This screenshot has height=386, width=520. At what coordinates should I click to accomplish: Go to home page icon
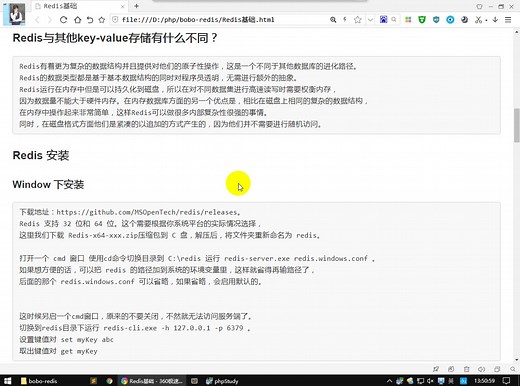pos(77,20)
